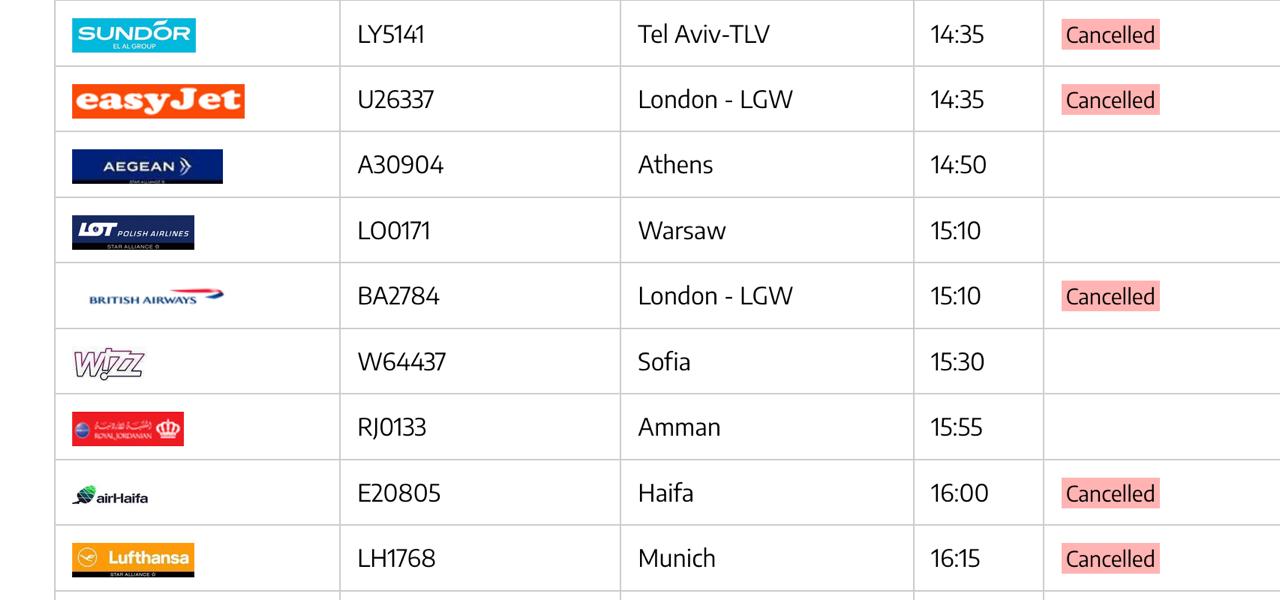Click the LOT Polish Airlines logo

click(133, 232)
